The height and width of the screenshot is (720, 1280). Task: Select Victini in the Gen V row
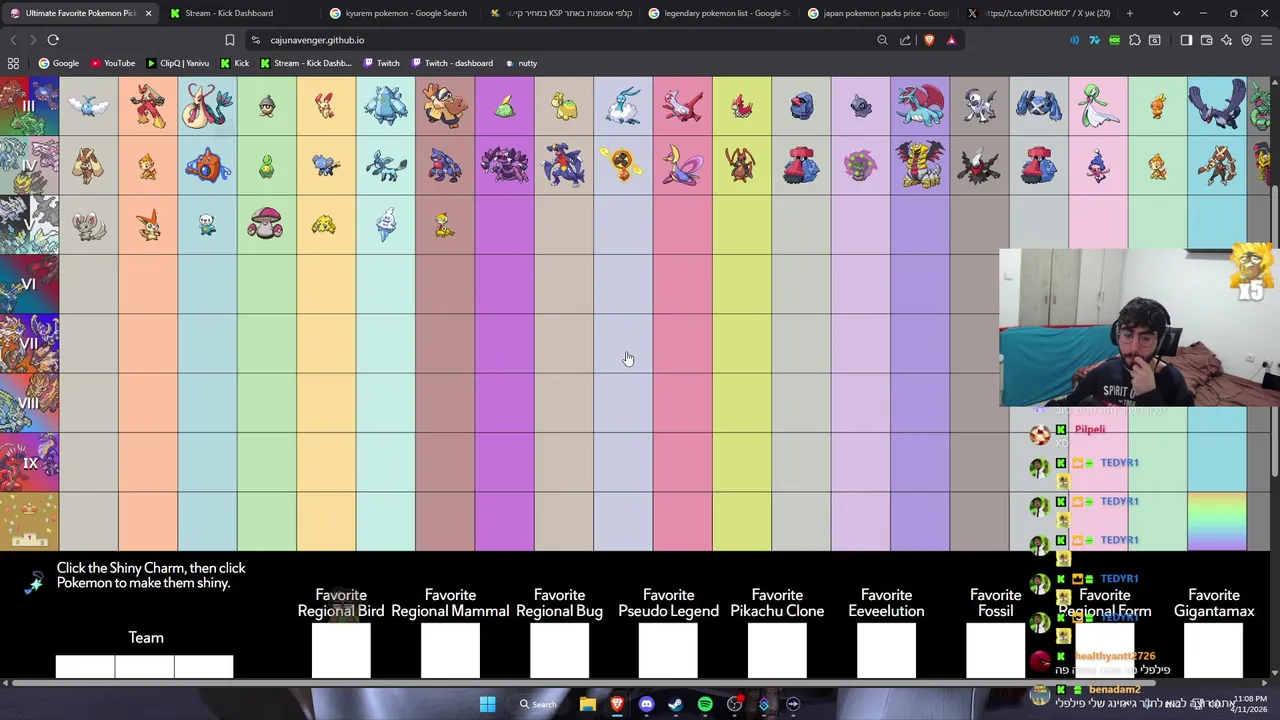tap(148, 225)
